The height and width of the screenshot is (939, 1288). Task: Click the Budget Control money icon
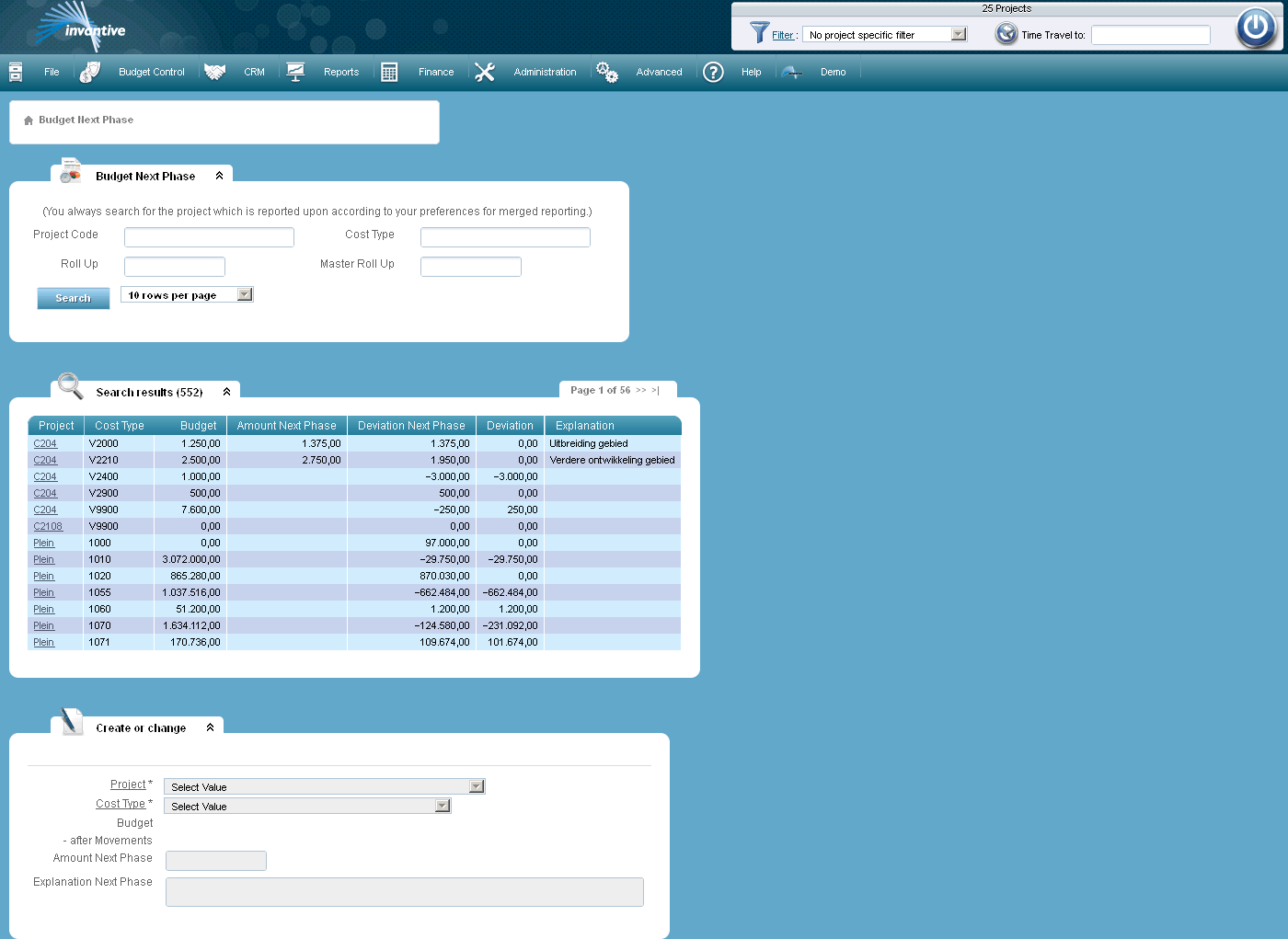[x=90, y=72]
